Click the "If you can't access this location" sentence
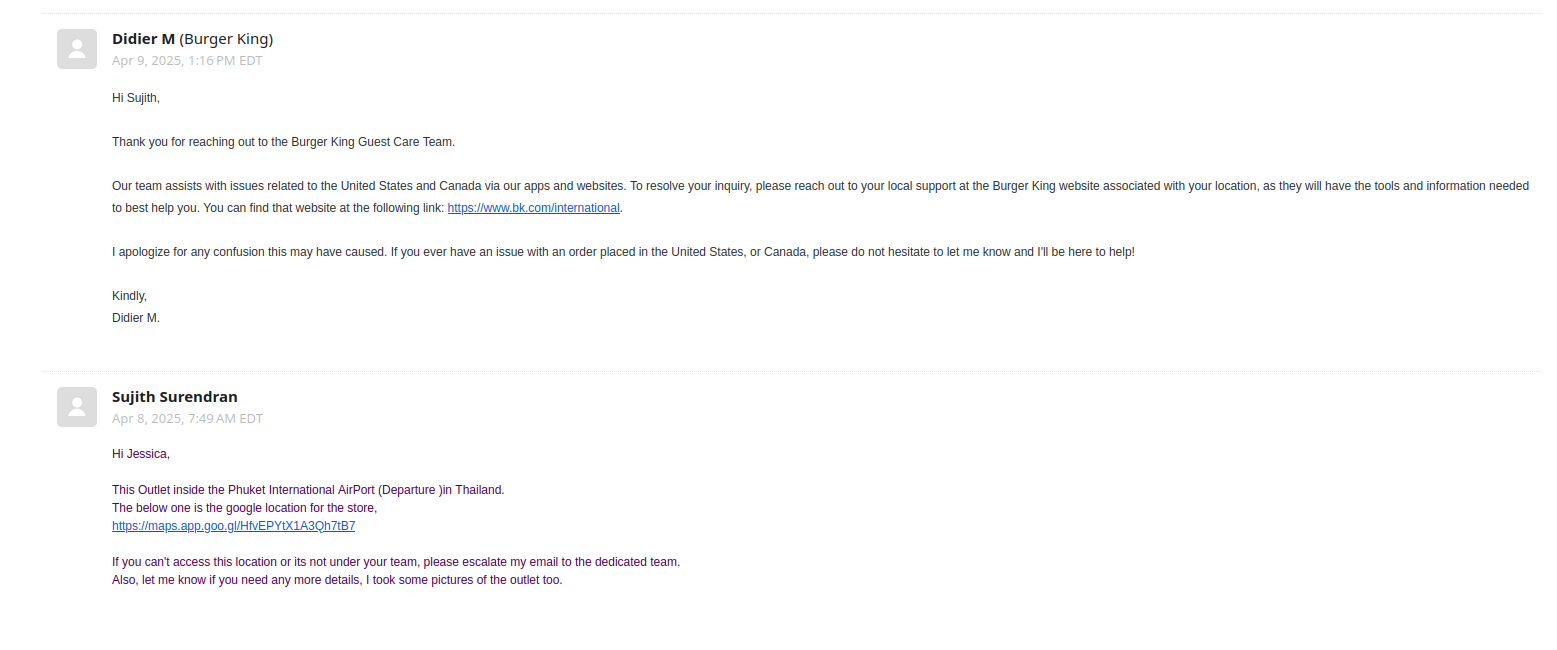 coord(395,562)
